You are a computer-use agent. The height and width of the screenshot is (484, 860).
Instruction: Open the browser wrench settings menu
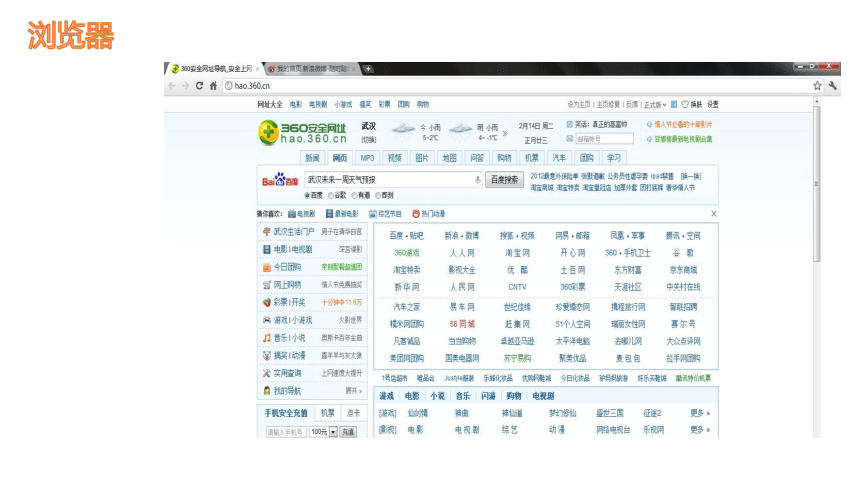(833, 86)
